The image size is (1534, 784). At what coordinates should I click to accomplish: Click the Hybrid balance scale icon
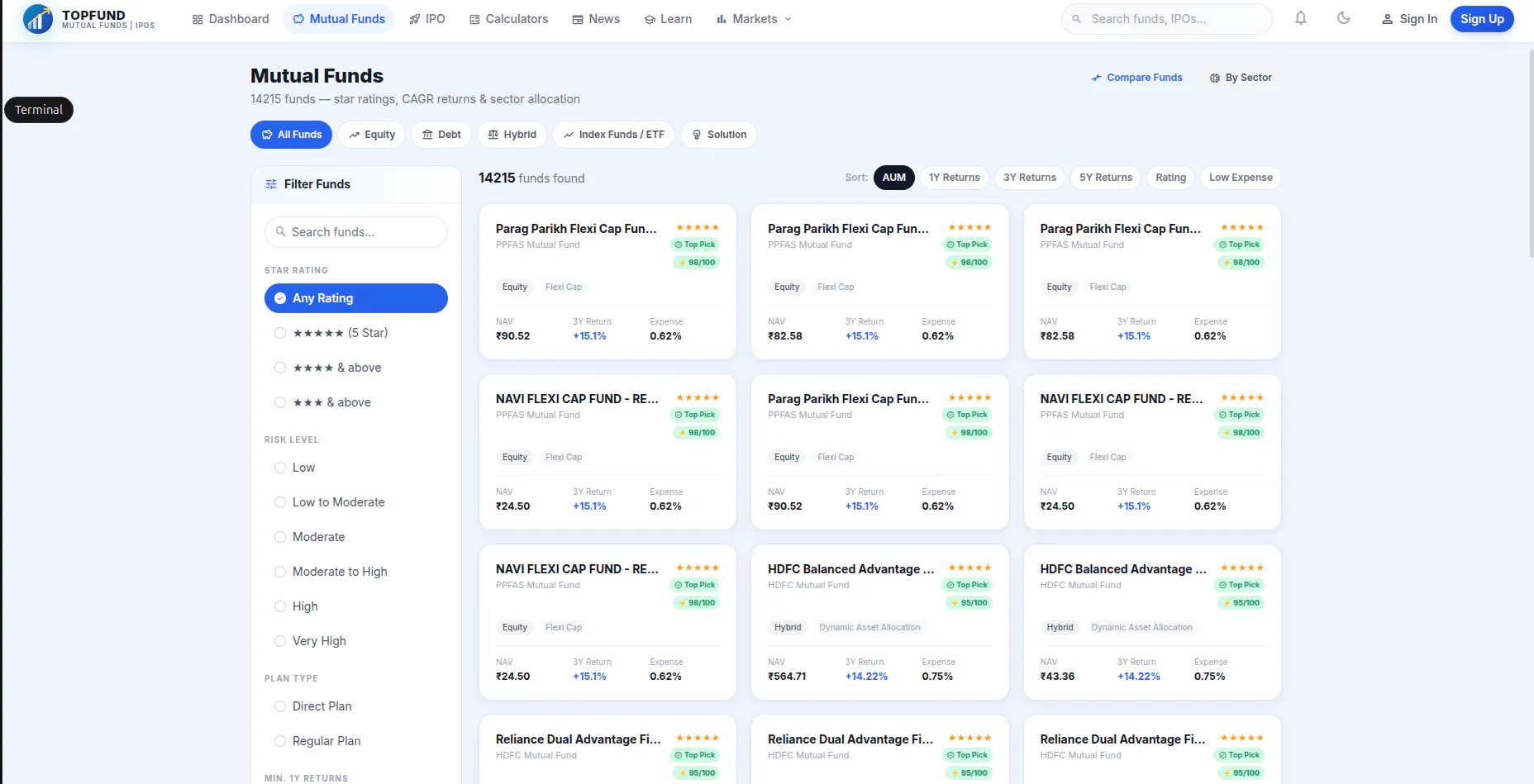coord(493,135)
